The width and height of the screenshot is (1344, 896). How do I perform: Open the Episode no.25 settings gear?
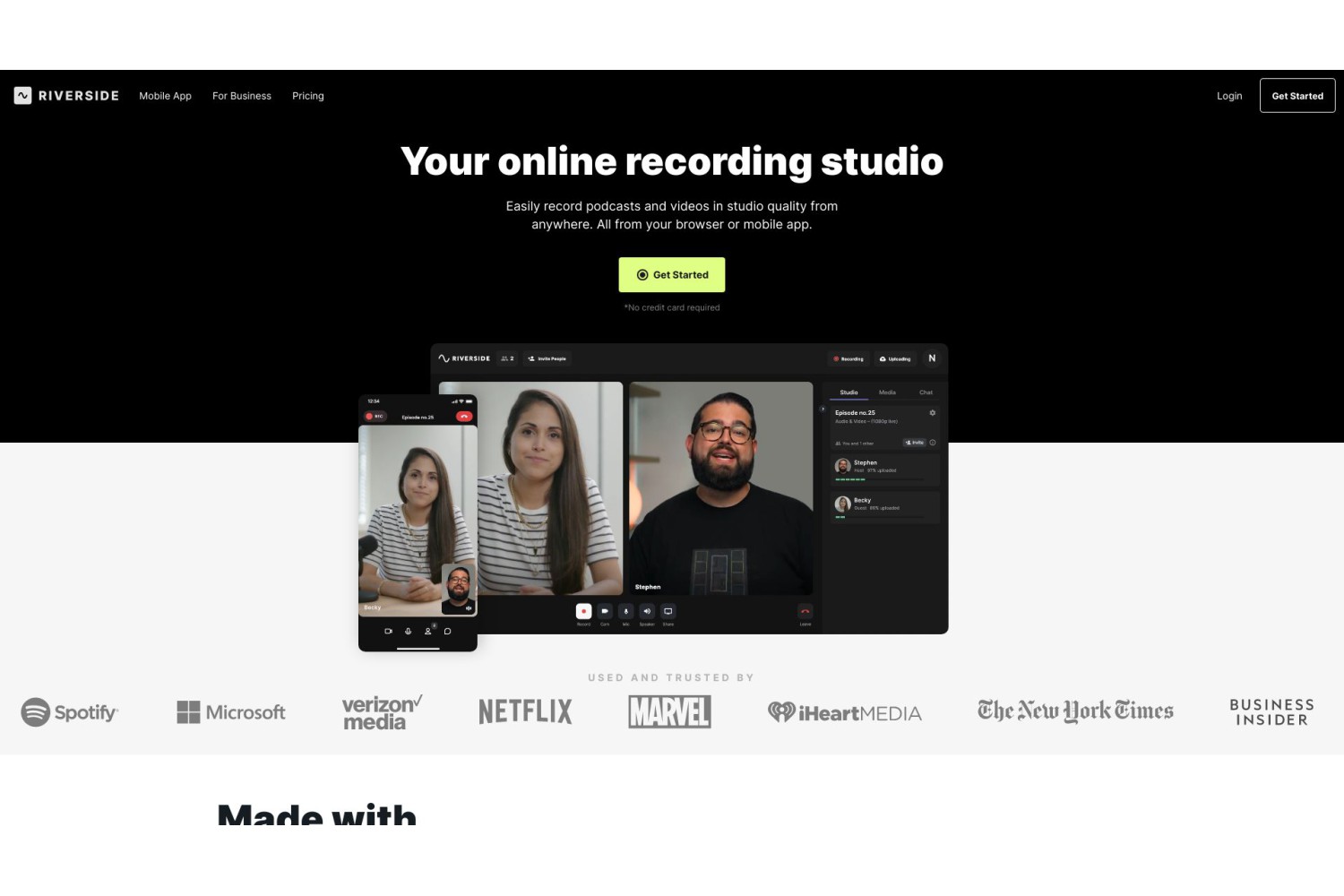(x=932, y=413)
